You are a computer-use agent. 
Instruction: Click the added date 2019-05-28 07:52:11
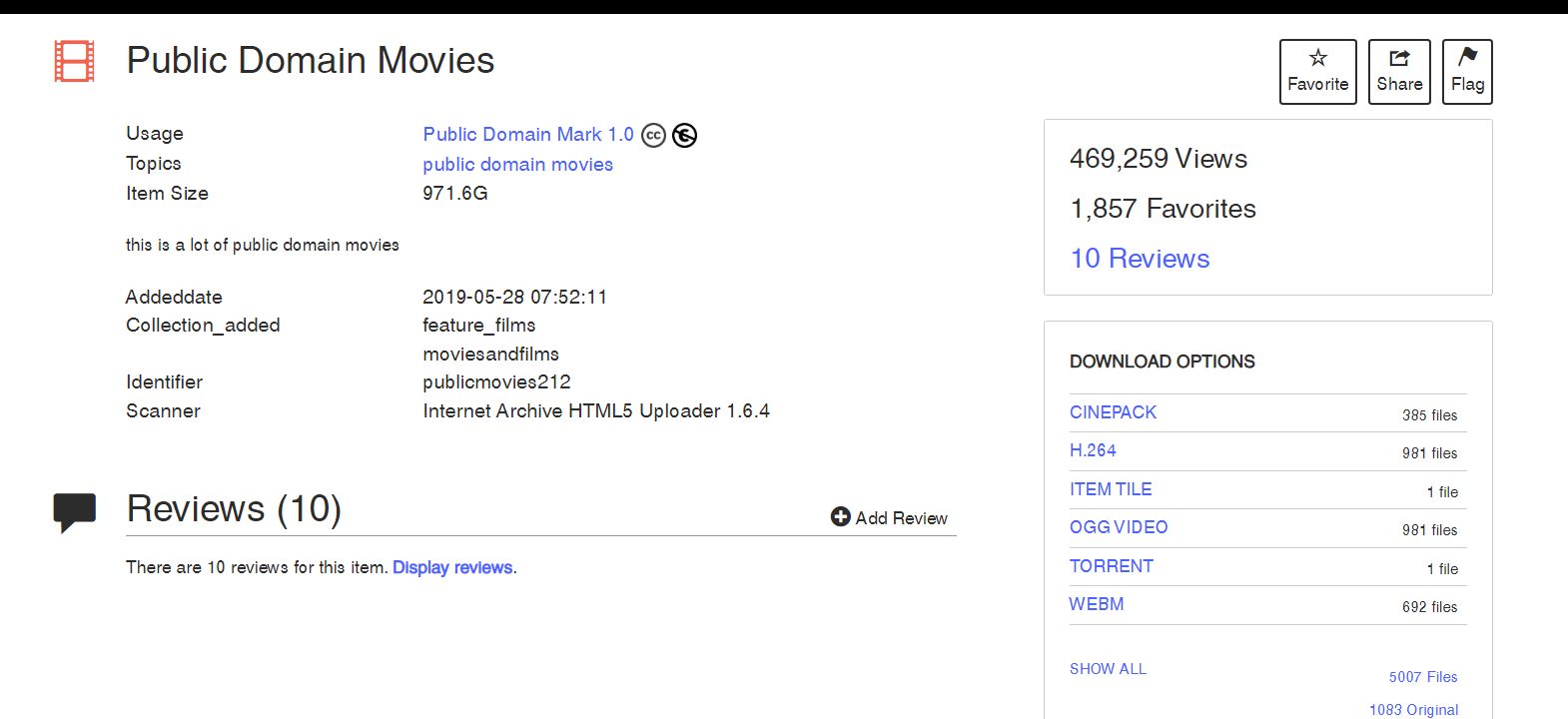514,297
